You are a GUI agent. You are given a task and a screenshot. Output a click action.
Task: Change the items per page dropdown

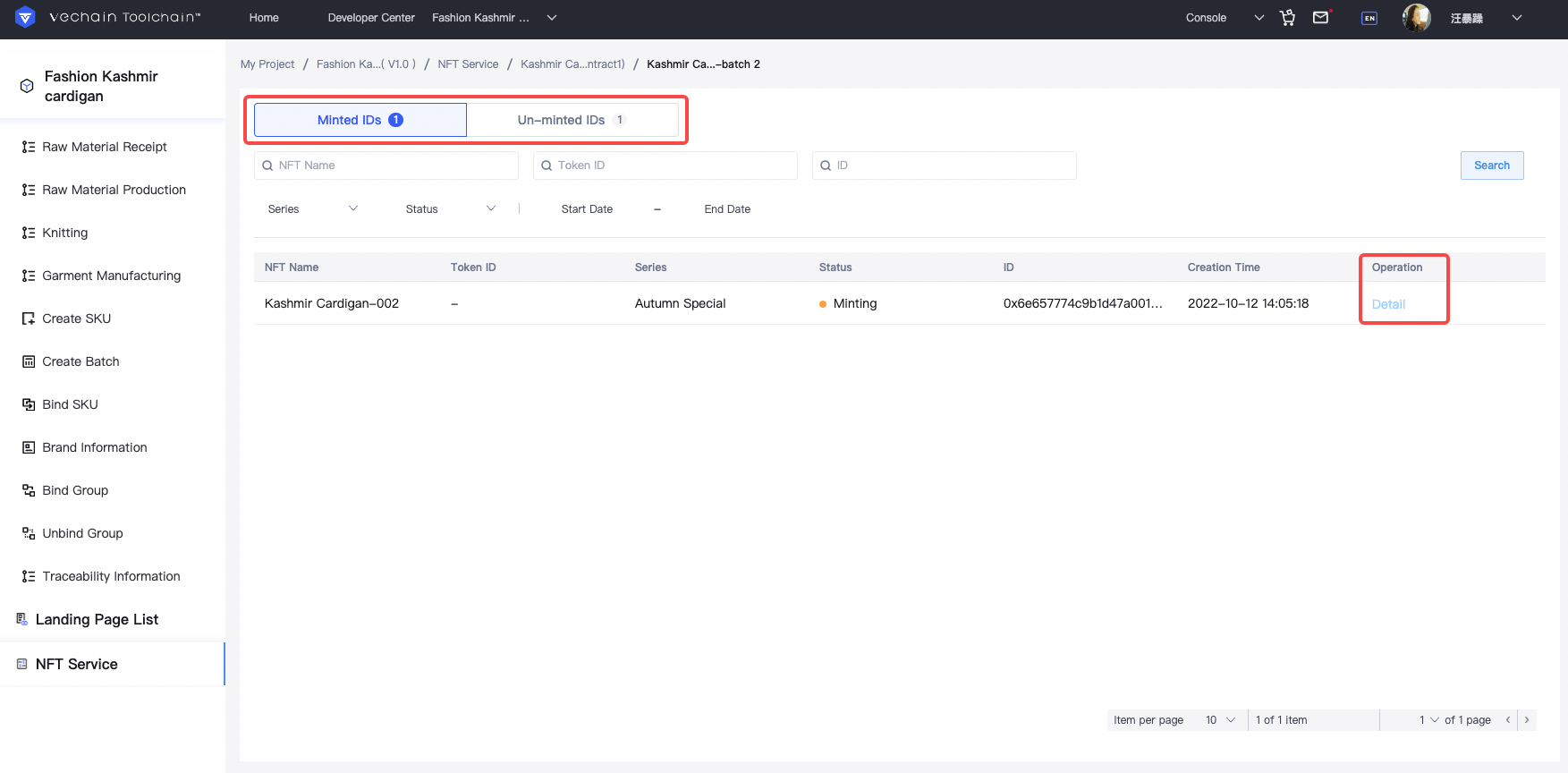[x=1221, y=719]
